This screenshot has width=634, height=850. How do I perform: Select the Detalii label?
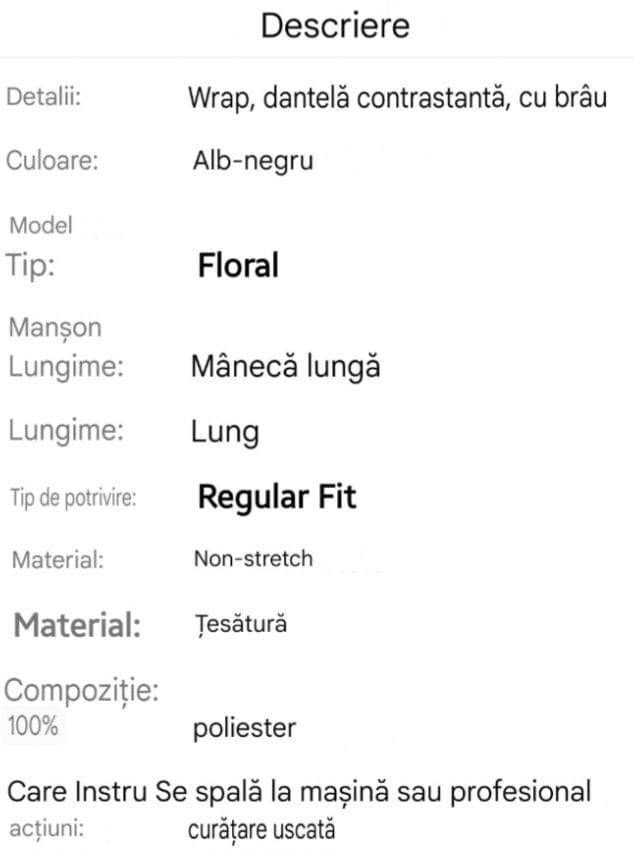[x=44, y=98]
